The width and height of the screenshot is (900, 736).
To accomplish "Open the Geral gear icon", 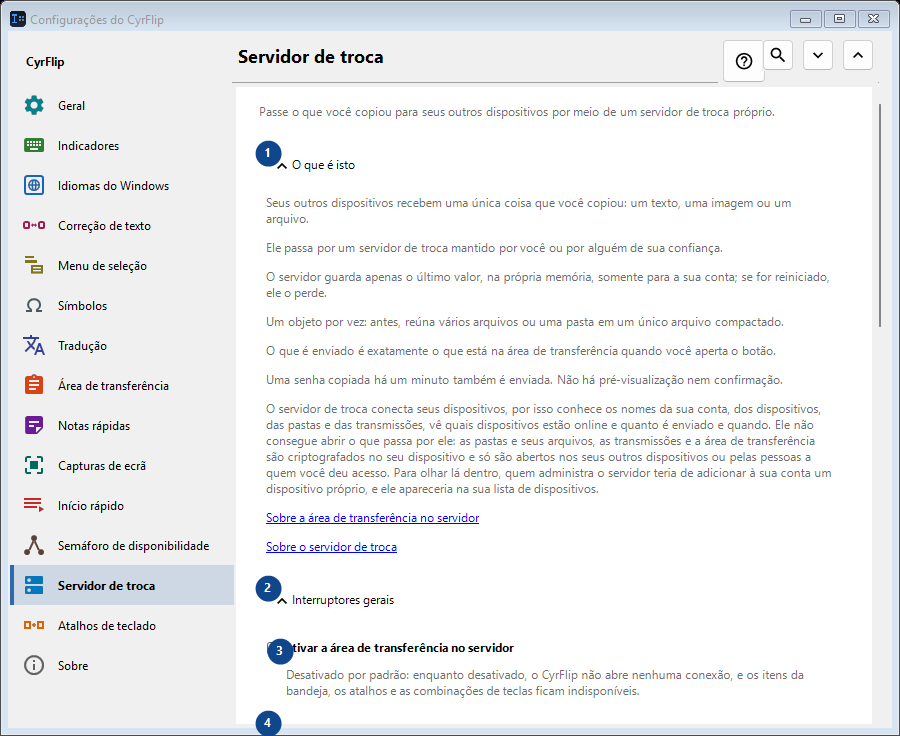I will pos(34,105).
